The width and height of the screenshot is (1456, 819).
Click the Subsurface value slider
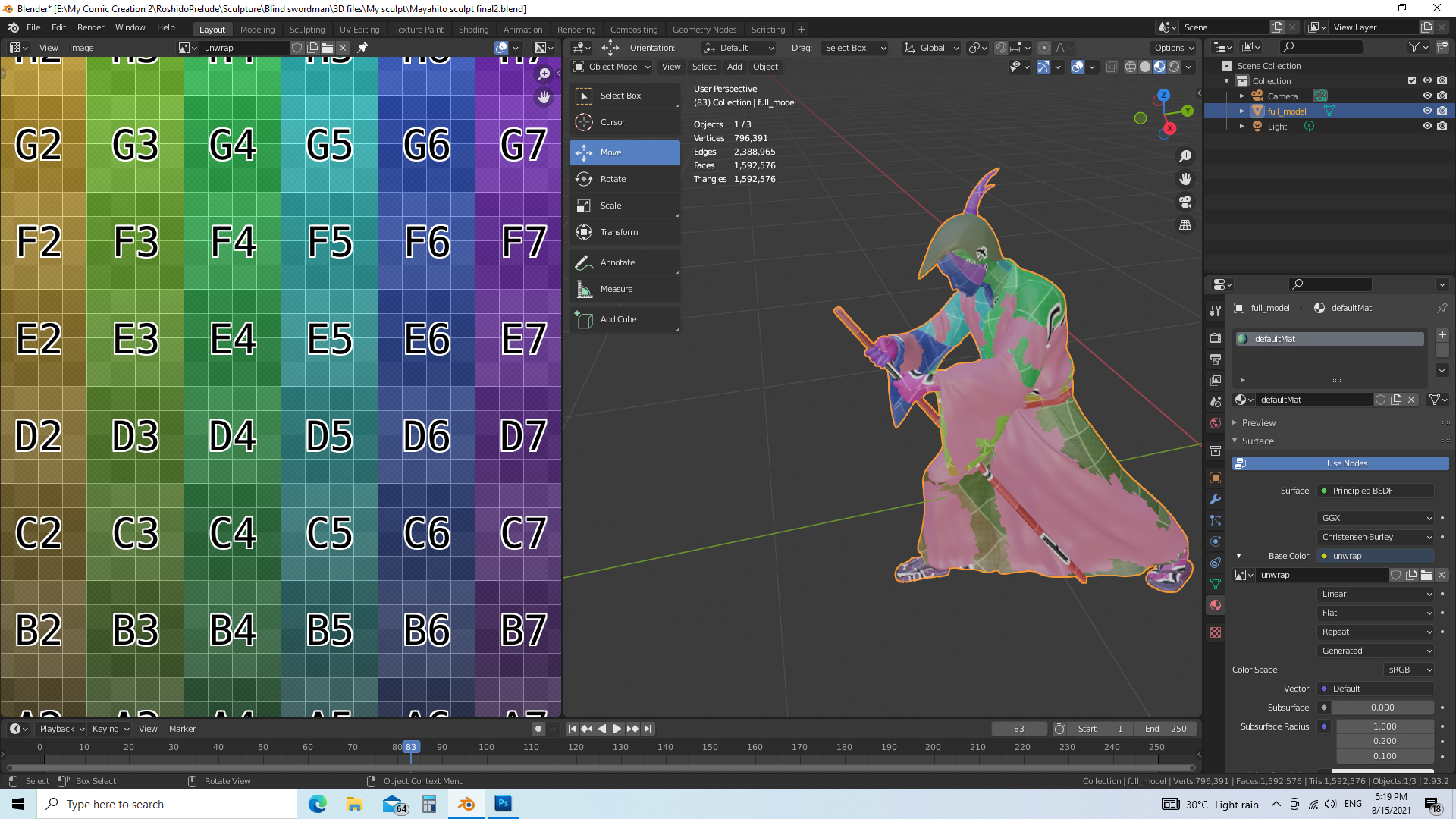pyautogui.click(x=1382, y=708)
